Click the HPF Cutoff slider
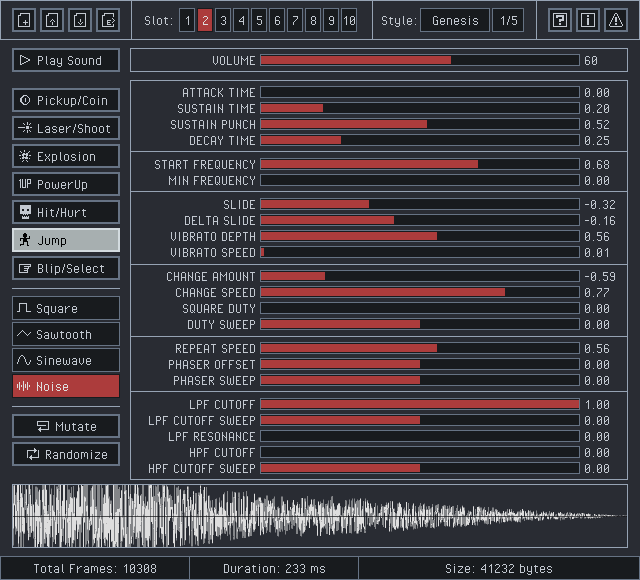This screenshot has width=640, height=580. click(420, 452)
